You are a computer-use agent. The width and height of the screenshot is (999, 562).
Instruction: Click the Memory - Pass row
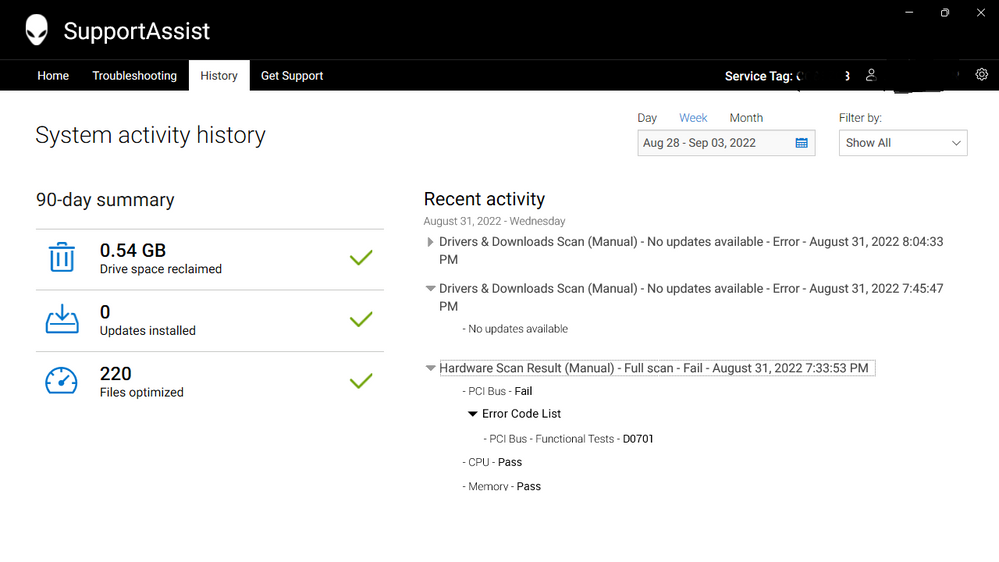[x=501, y=486]
